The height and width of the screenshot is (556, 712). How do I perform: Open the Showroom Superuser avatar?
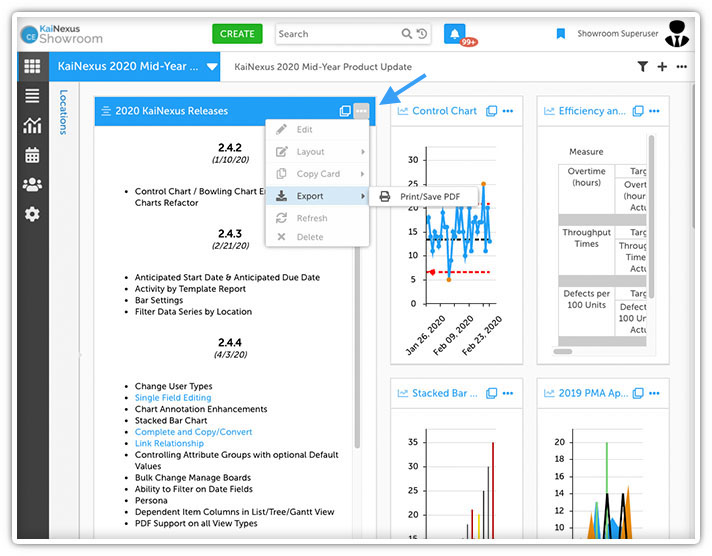coord(677,34)
